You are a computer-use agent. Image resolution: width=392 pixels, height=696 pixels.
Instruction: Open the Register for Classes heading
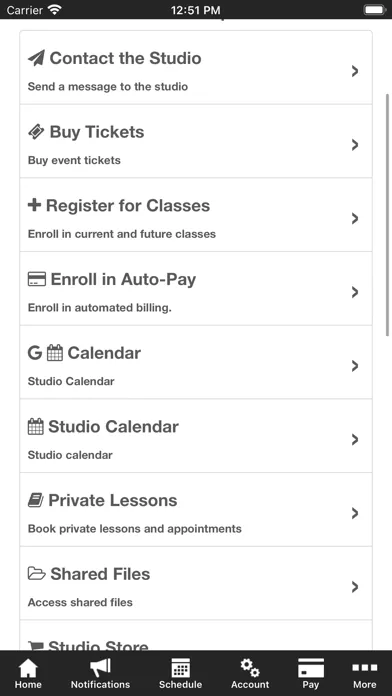pyautogui.click(x=128, y=206)
